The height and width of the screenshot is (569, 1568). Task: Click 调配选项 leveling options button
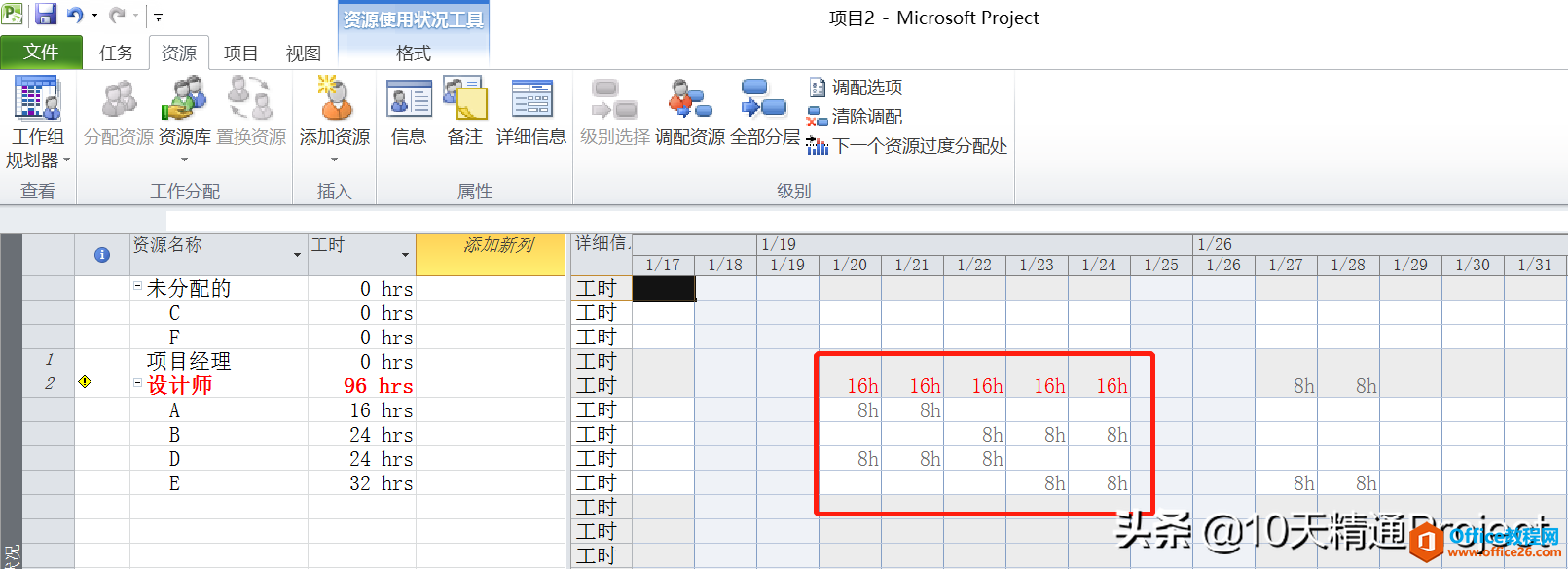(857, 88)
